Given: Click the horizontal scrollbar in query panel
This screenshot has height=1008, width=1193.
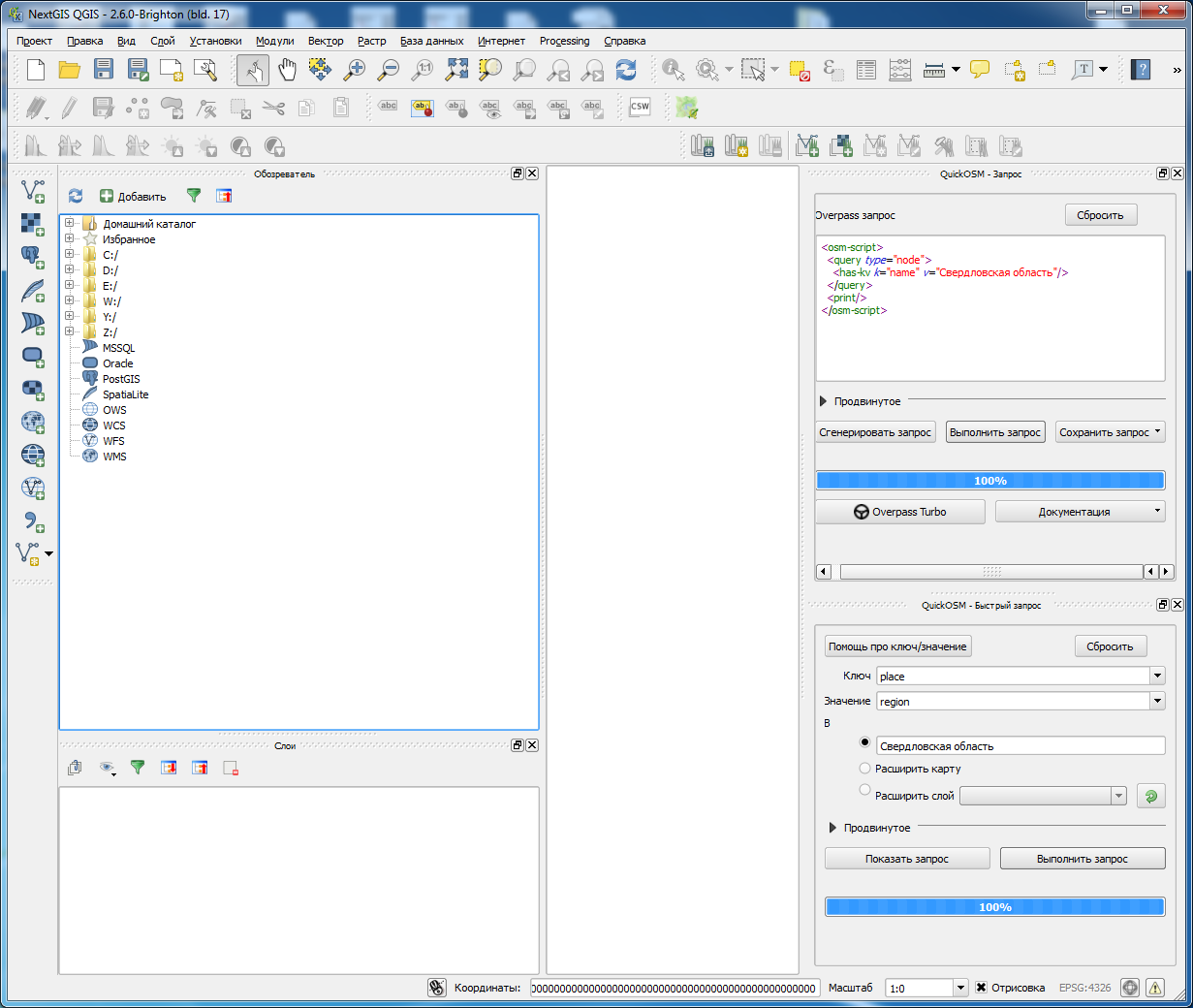Looking at the screenshot, I should point(995,572).
